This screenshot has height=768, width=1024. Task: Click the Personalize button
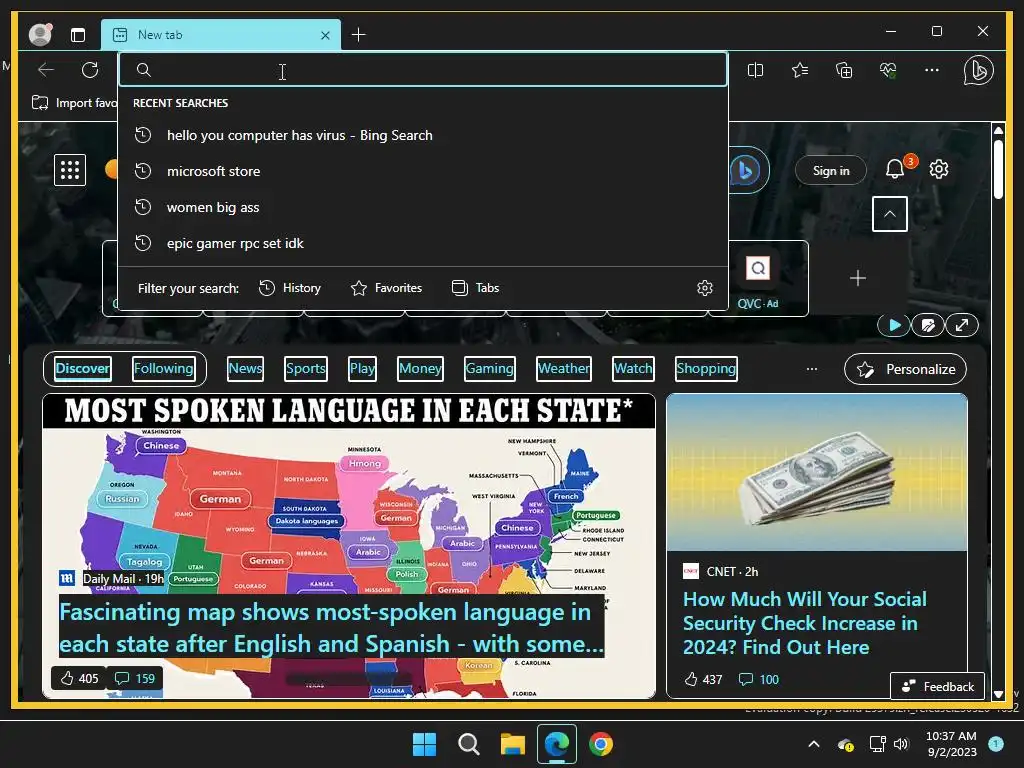[905, 369]
